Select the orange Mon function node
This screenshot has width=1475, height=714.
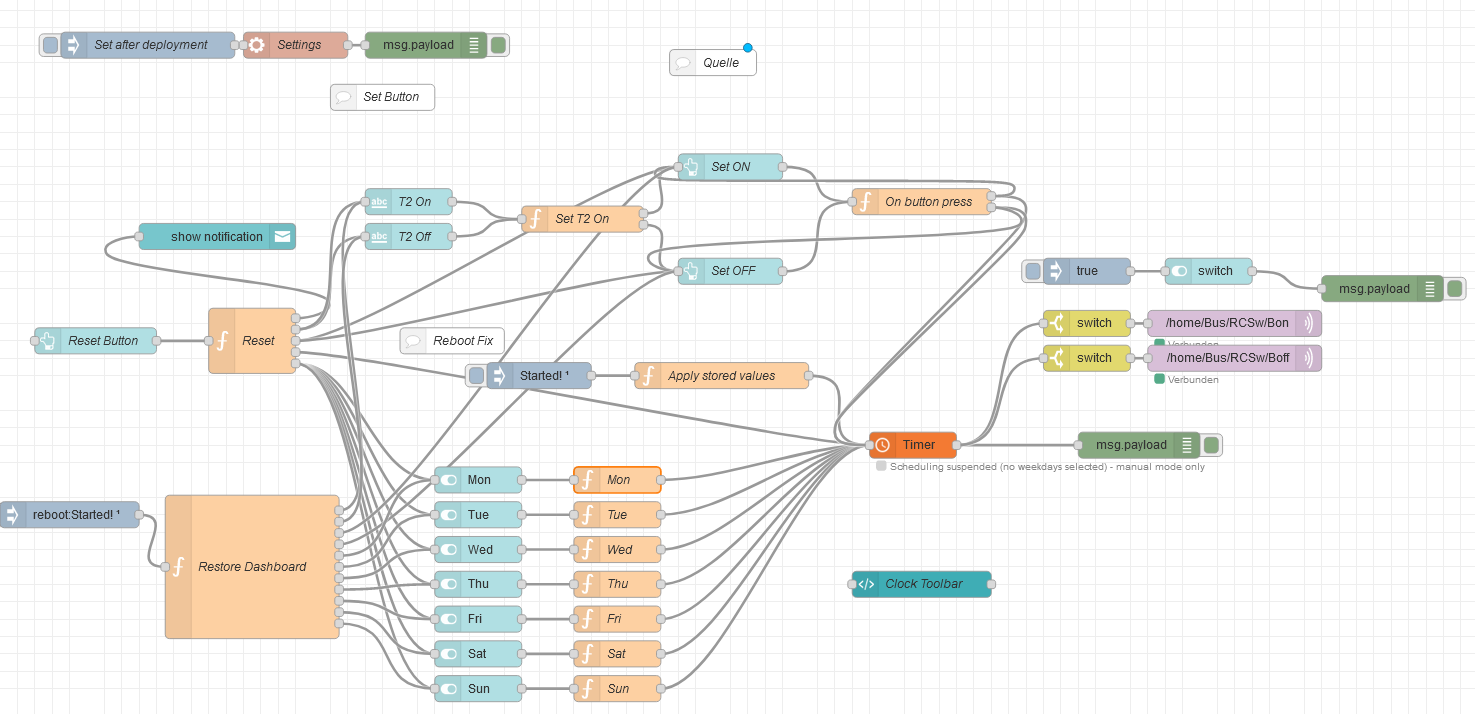[x=617, y=480]
